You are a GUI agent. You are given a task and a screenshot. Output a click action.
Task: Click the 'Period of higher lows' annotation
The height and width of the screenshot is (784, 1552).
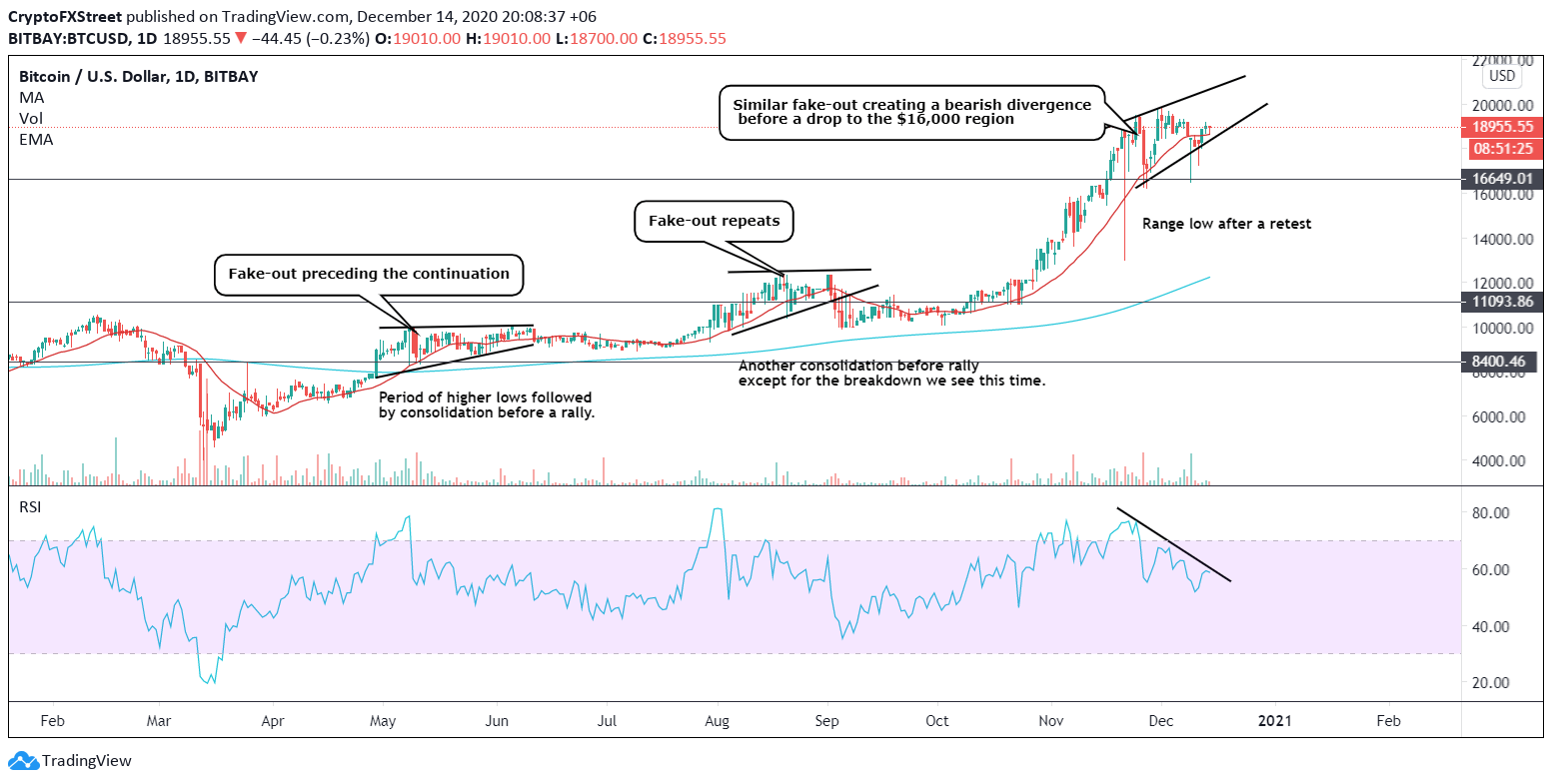[x=486, y=404]
